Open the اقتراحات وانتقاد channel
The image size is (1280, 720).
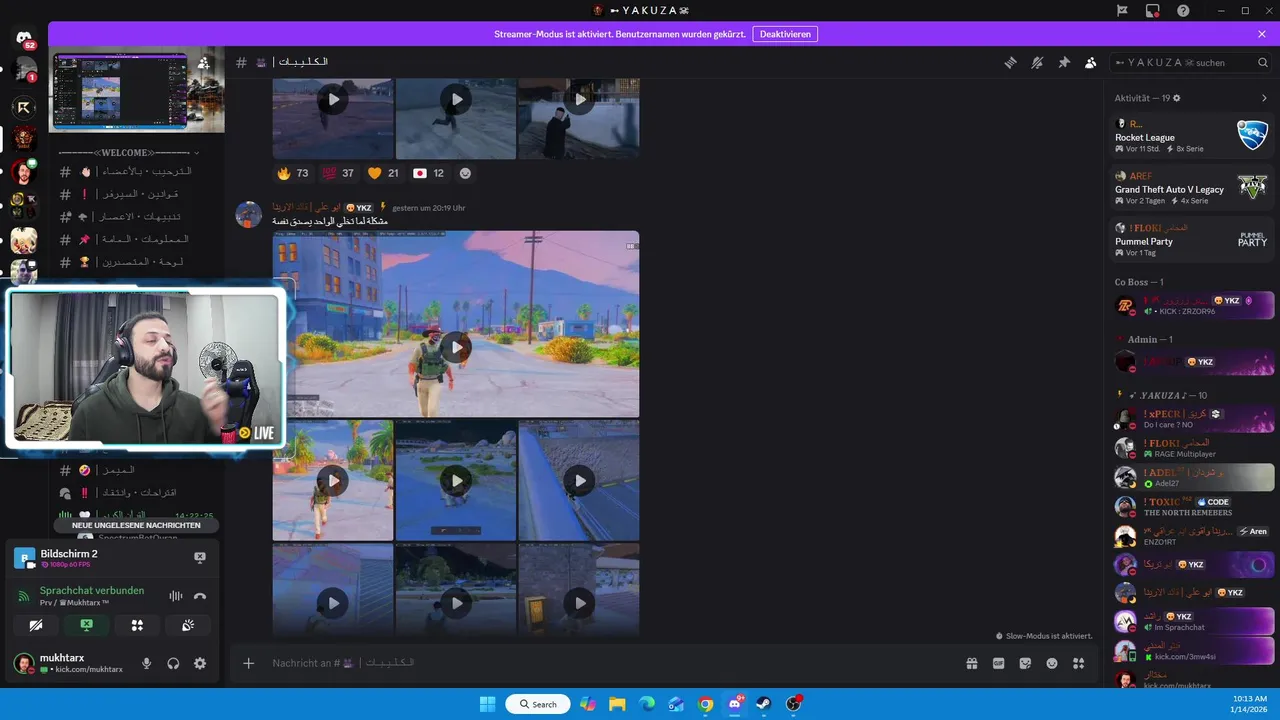pos(138,493)
